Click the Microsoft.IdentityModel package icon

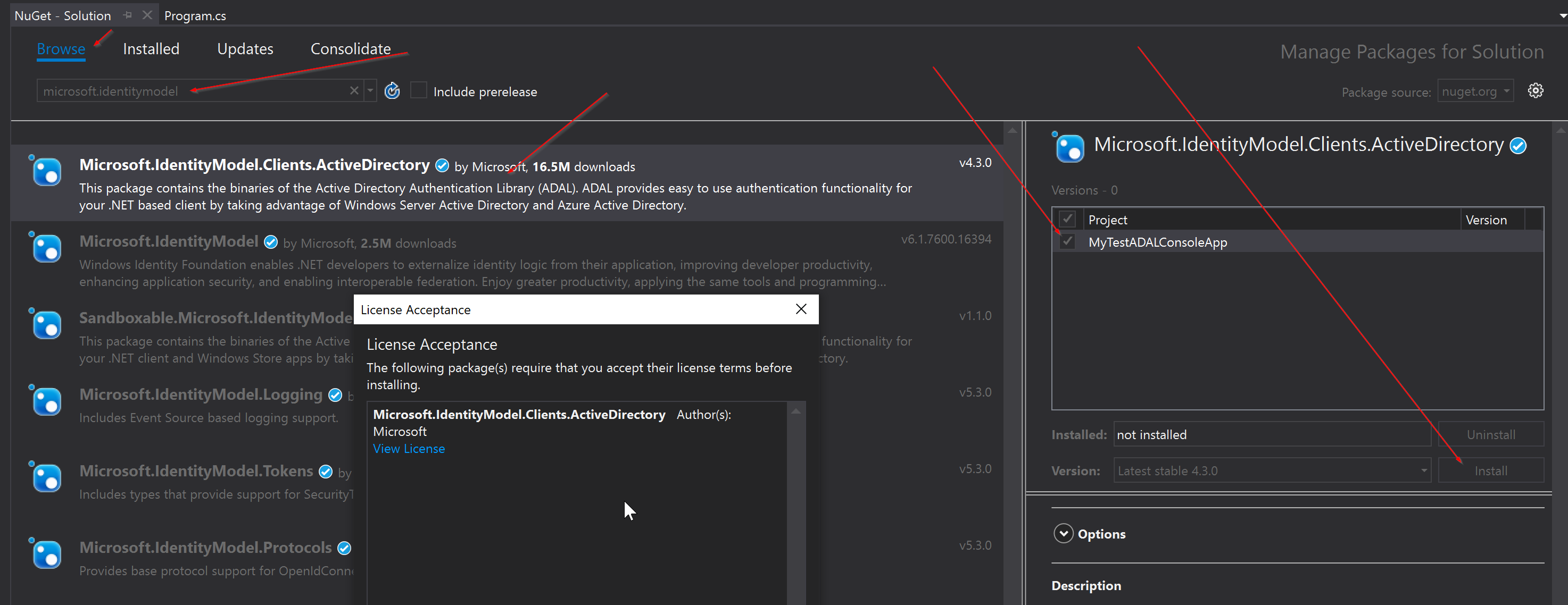(x=46, y=247)
